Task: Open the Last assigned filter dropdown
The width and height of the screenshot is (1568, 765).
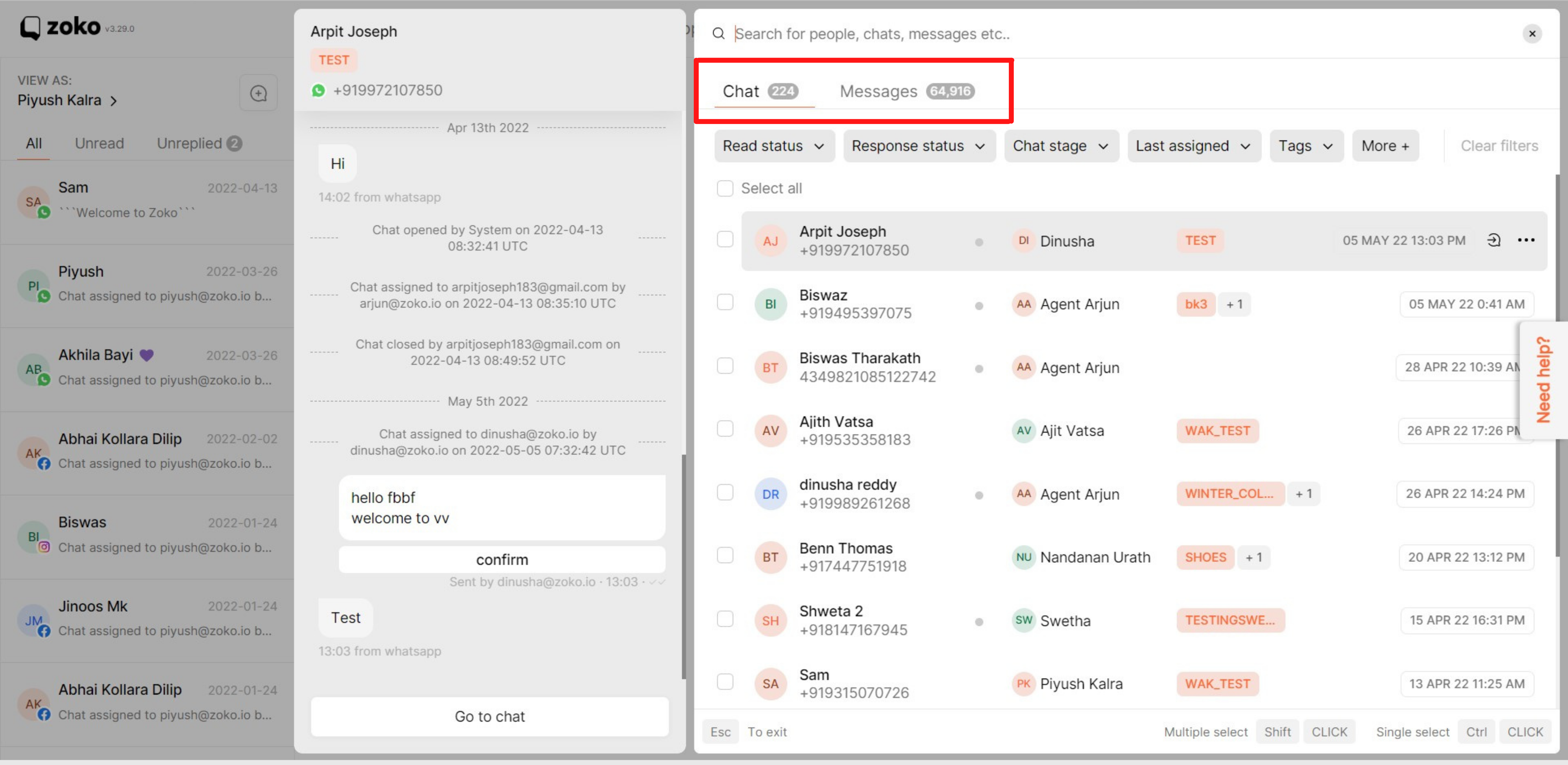Action: pos(1194,146)
